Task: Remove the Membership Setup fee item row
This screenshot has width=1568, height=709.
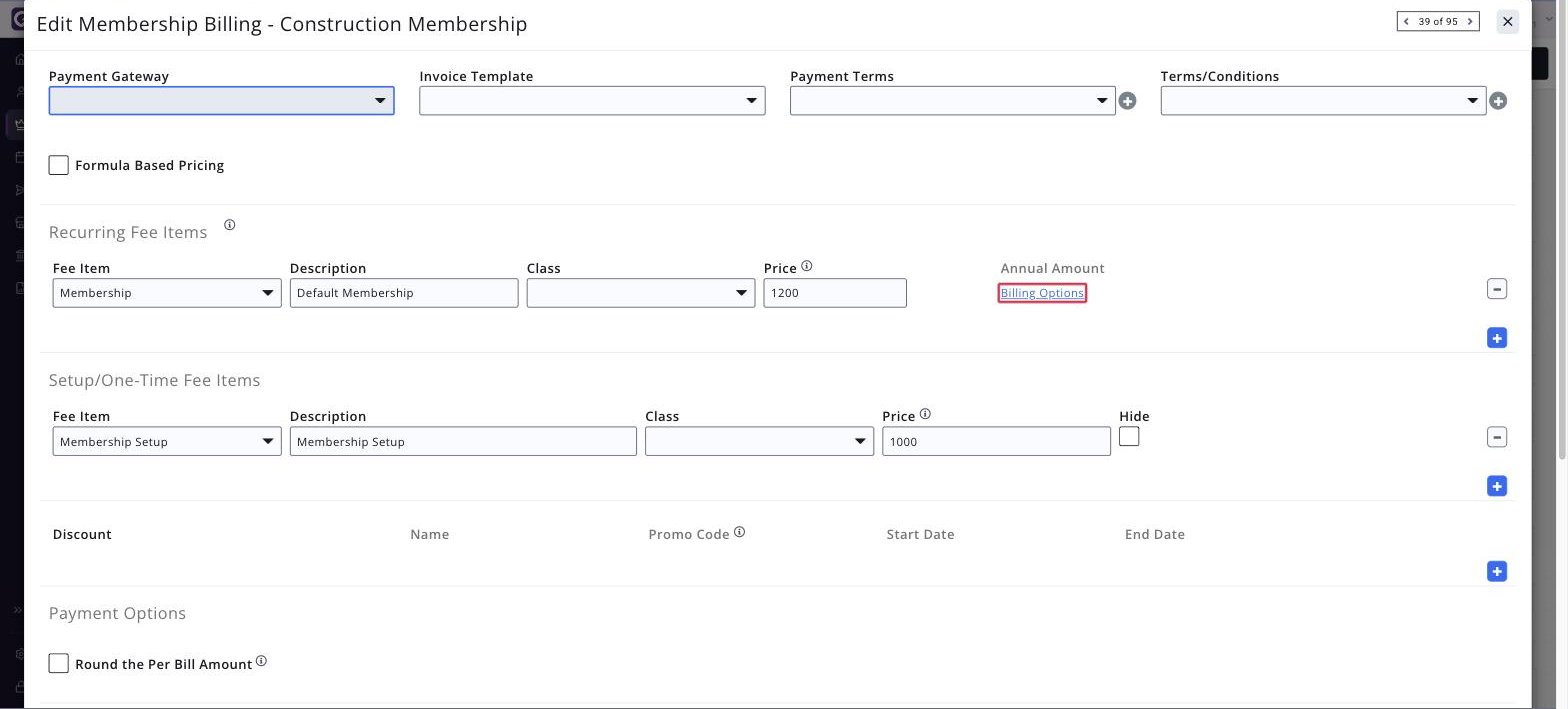Action: pos(1496,437)
